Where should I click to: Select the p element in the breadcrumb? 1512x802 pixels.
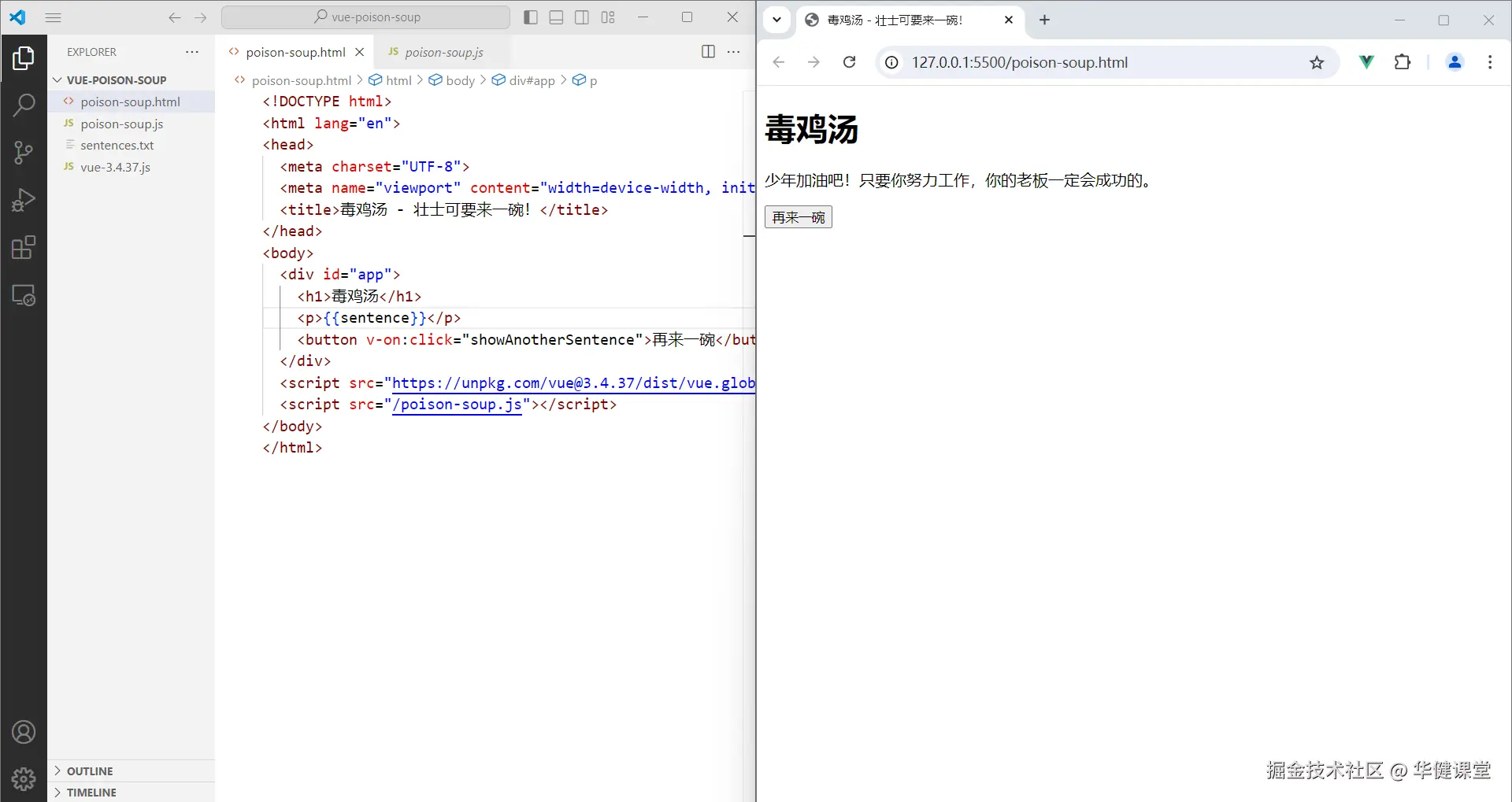[x=585, y=80]
